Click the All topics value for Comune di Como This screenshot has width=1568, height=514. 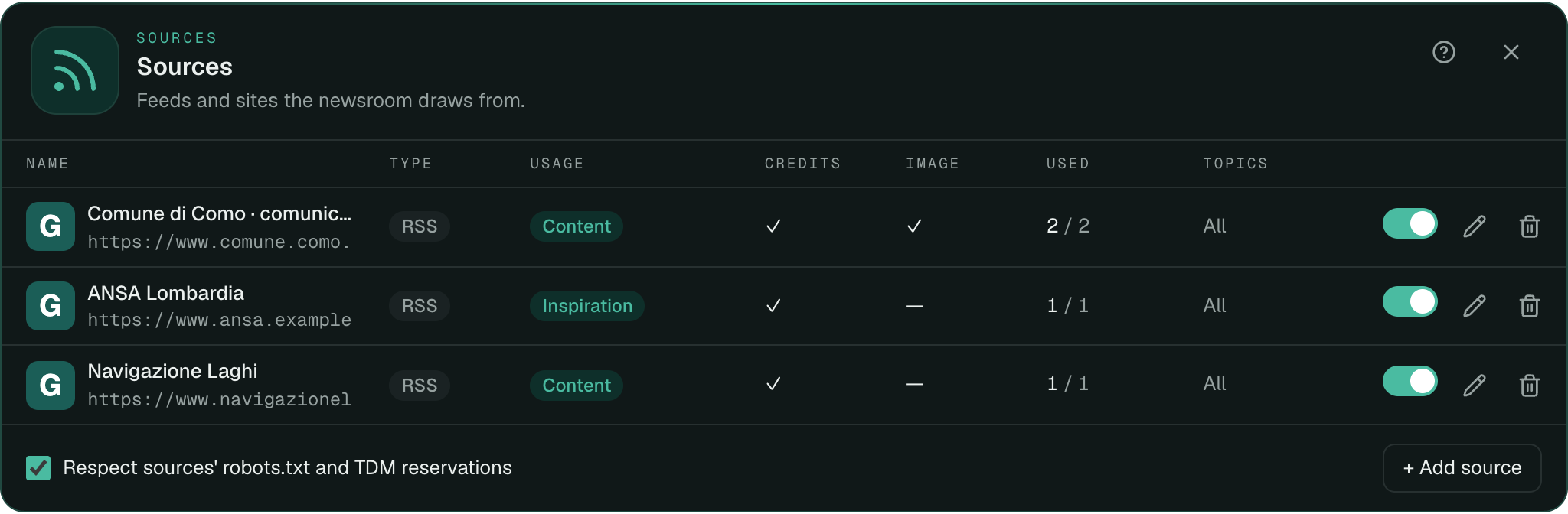(x=1214, y=226)
